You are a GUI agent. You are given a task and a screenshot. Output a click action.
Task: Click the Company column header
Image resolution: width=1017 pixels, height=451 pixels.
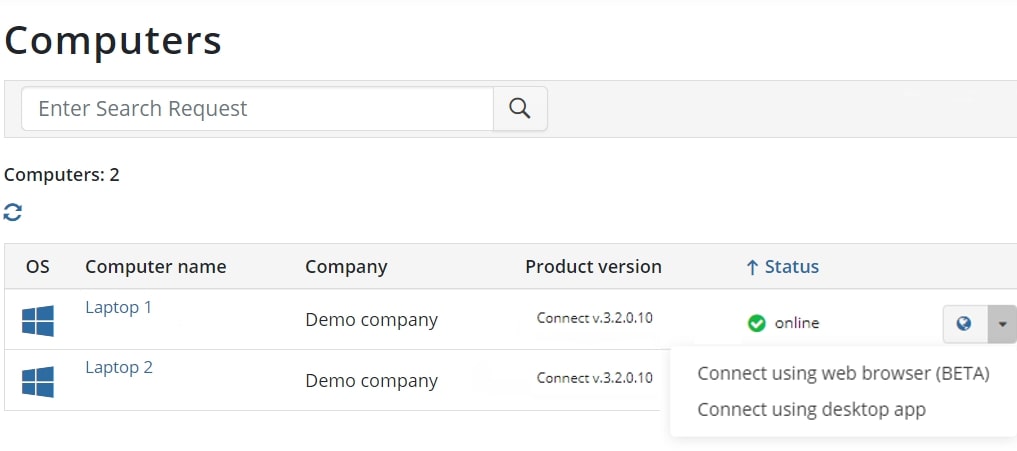[346, 267]
